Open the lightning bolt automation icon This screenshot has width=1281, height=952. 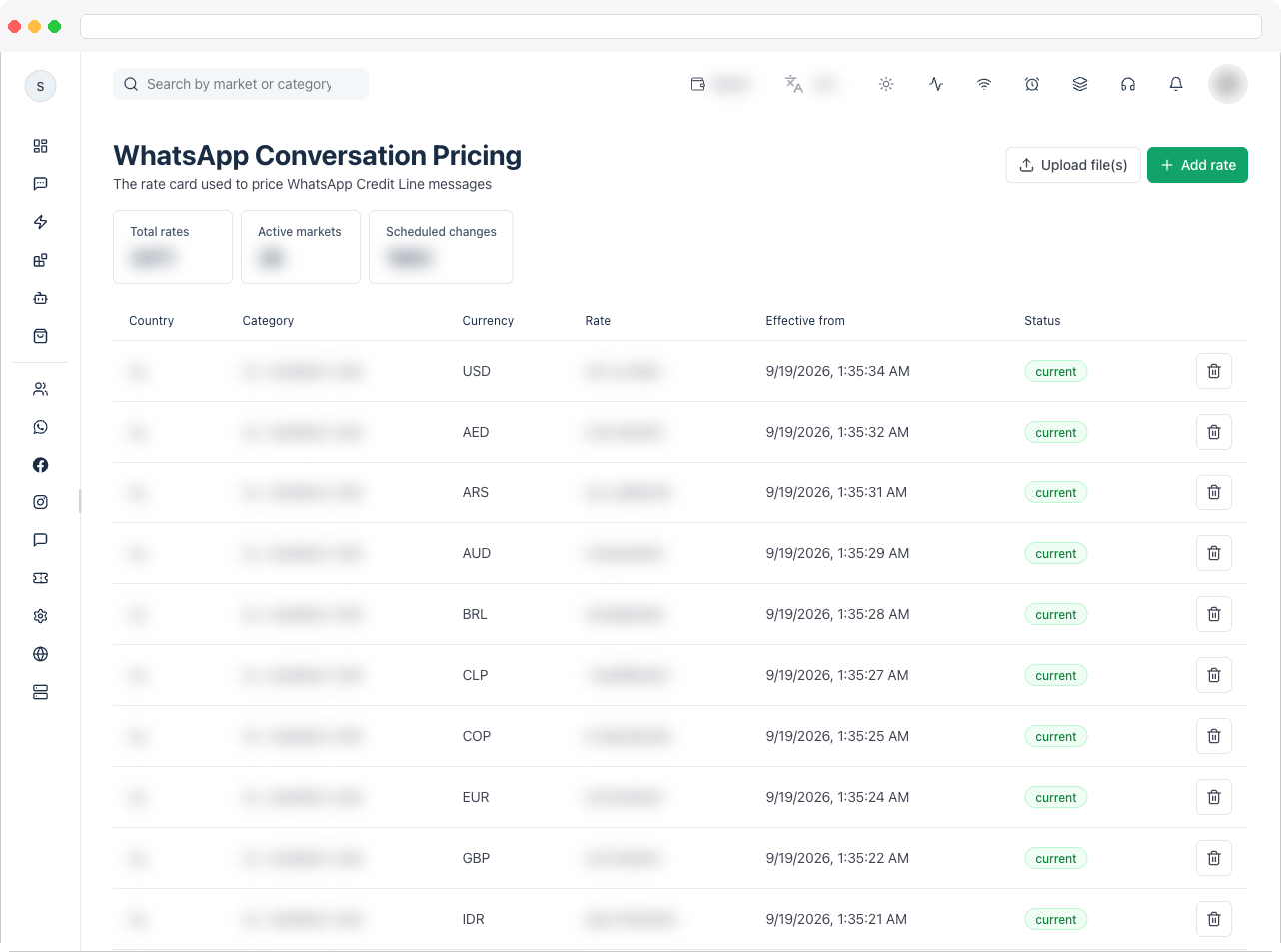(x=40, y=222)
